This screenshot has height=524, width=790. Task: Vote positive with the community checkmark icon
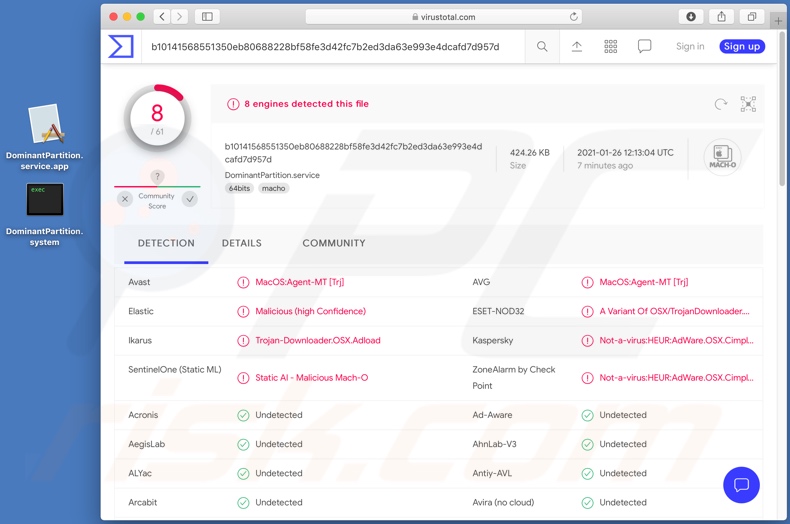click(x=190, y=199)
